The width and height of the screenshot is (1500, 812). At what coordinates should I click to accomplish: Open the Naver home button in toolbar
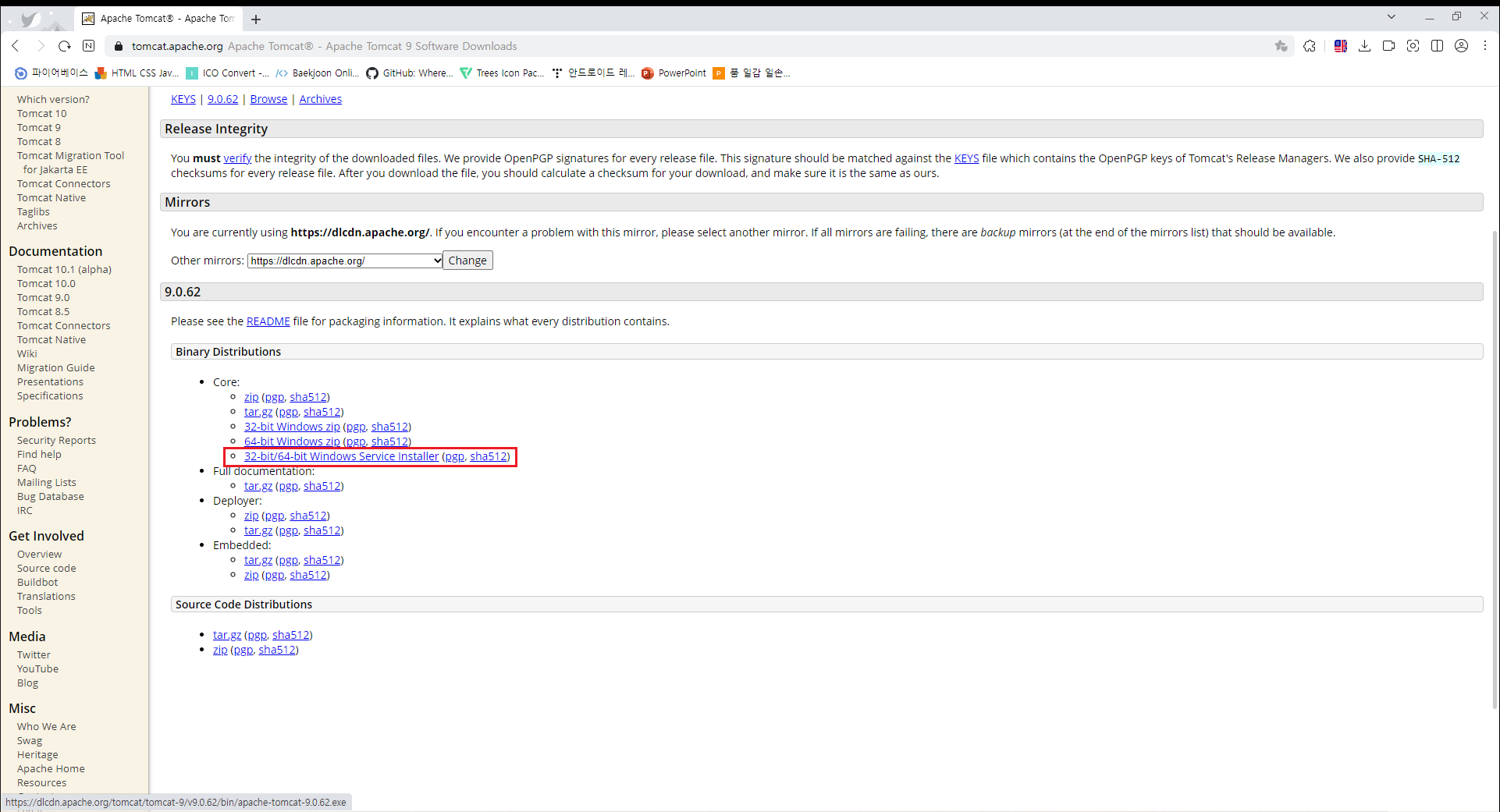coord(89,46)
